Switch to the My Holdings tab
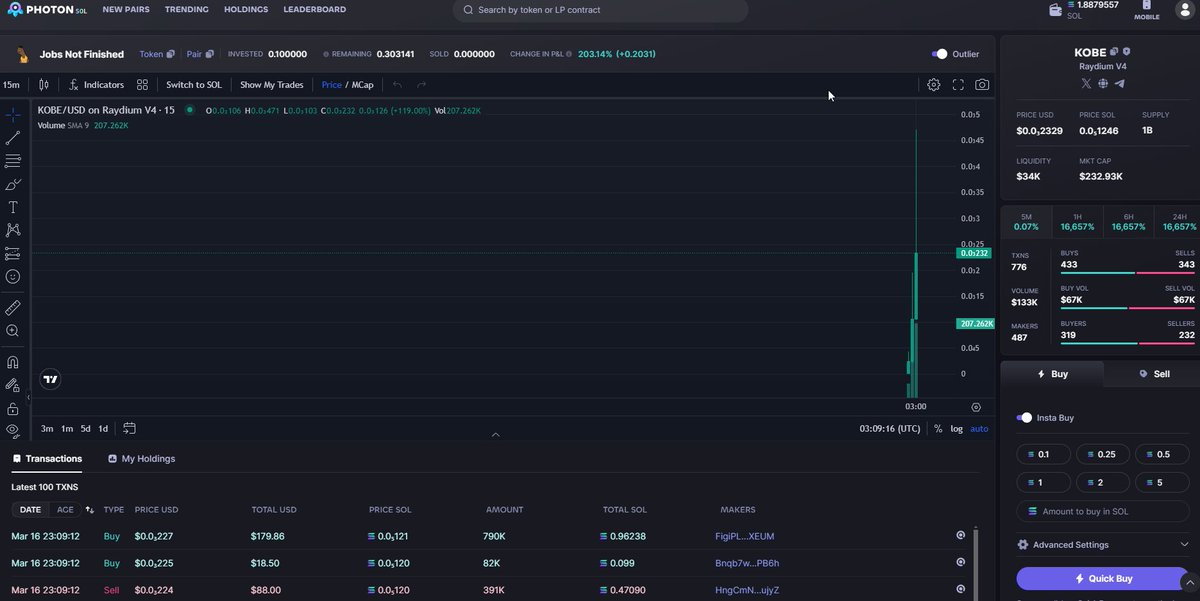Screen dimensions: 1200x601 click(141, 459)
